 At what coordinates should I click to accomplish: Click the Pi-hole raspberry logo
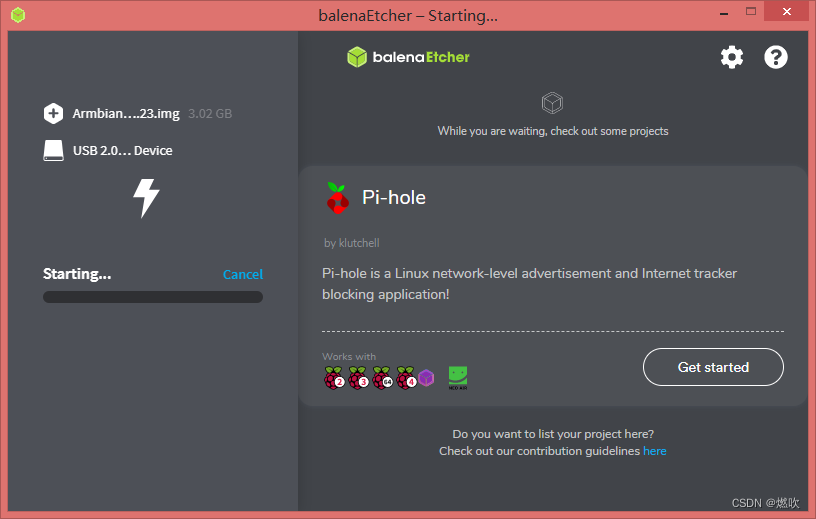coord(337,198)
